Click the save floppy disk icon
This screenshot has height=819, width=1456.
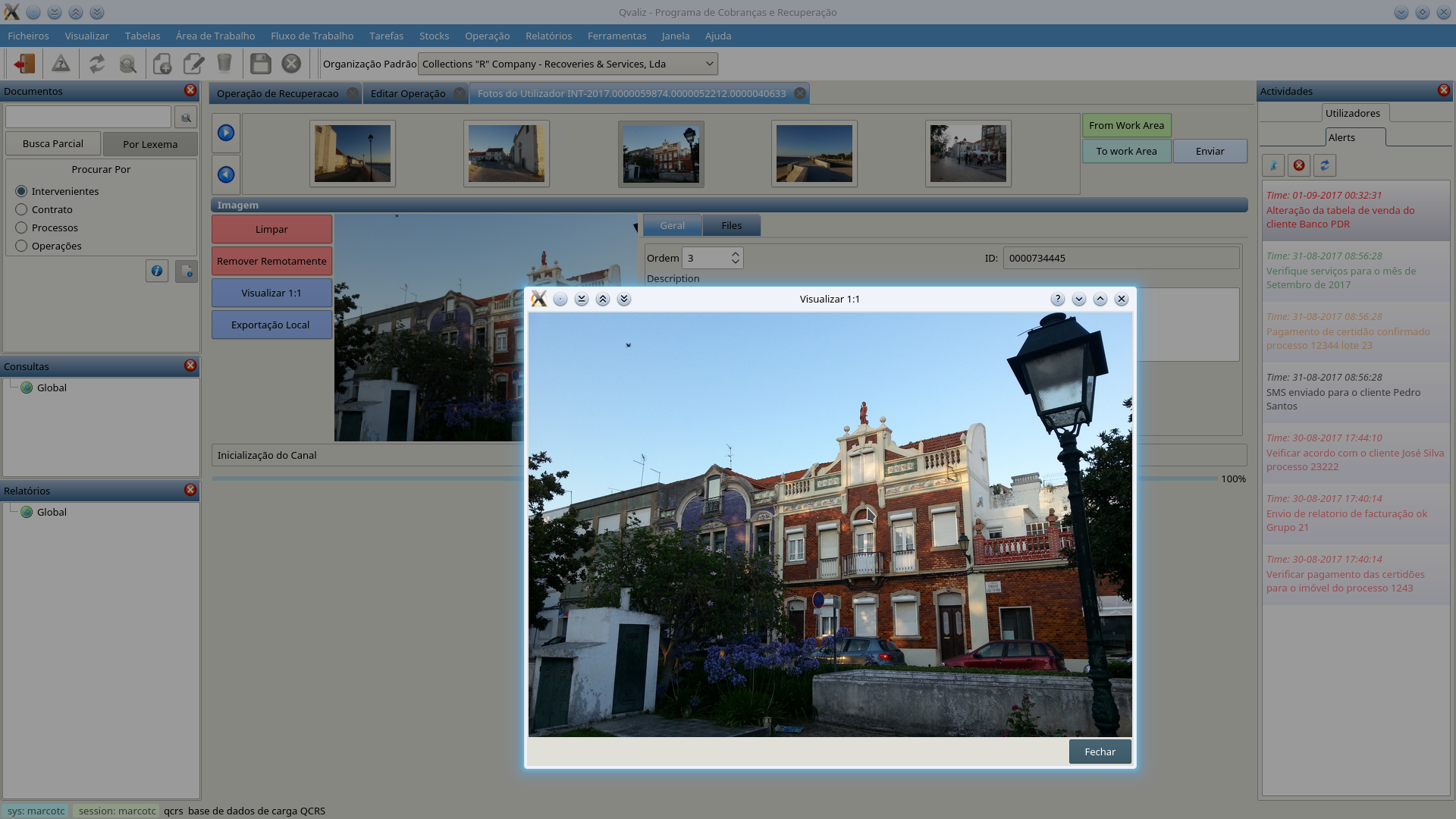point(260,64)
